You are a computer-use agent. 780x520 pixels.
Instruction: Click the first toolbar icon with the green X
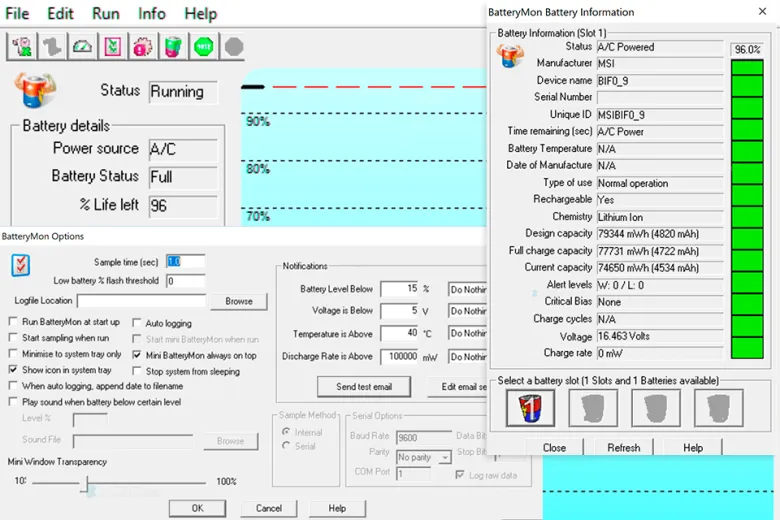click(x=24, y=46)
